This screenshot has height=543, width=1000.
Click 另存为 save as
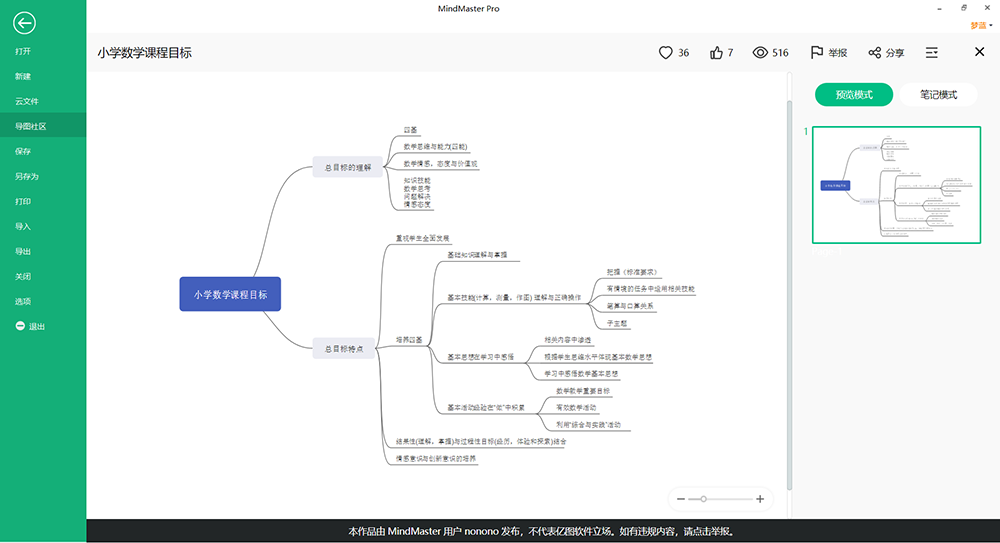click(27, 176)
